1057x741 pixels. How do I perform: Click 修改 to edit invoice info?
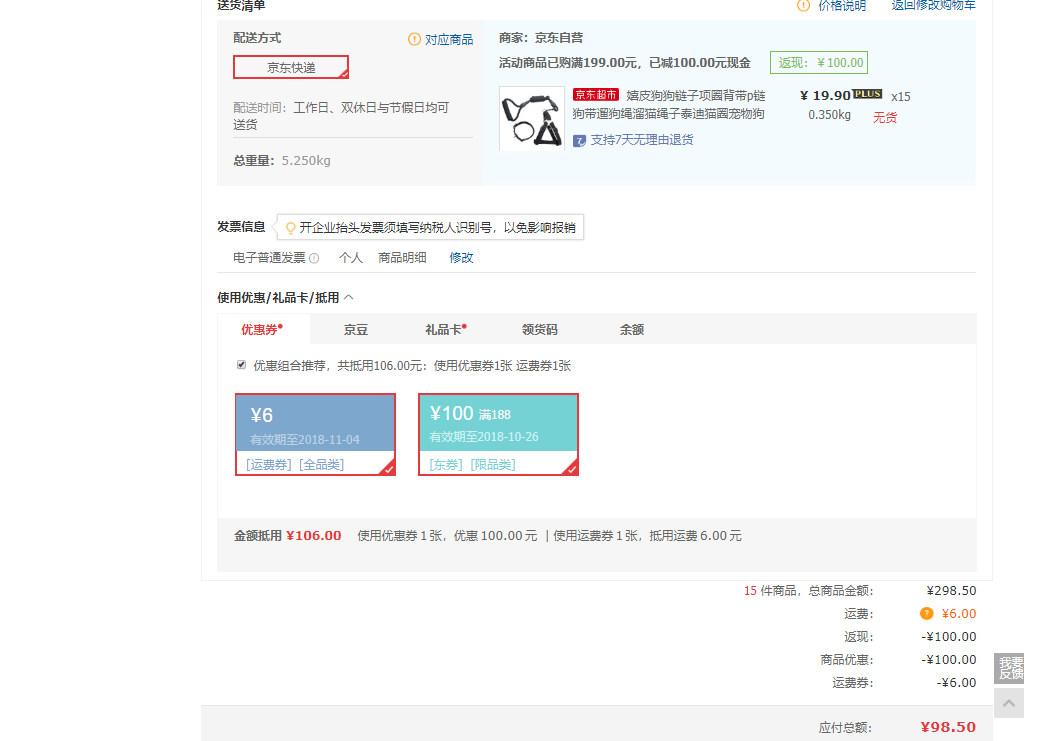[462, 258]
